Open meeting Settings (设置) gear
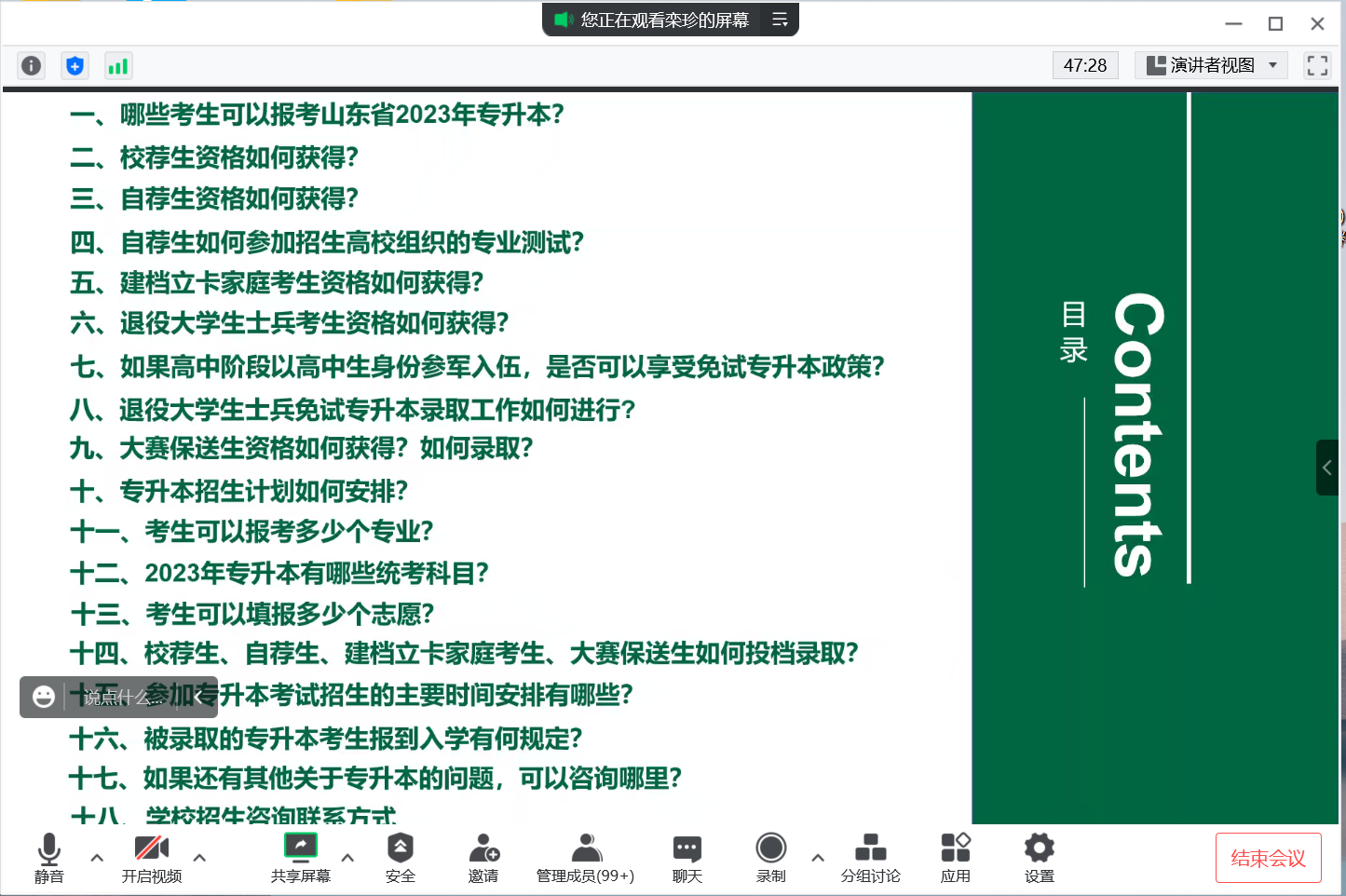Screen dimensions: 1346x896 [1039, 857]
